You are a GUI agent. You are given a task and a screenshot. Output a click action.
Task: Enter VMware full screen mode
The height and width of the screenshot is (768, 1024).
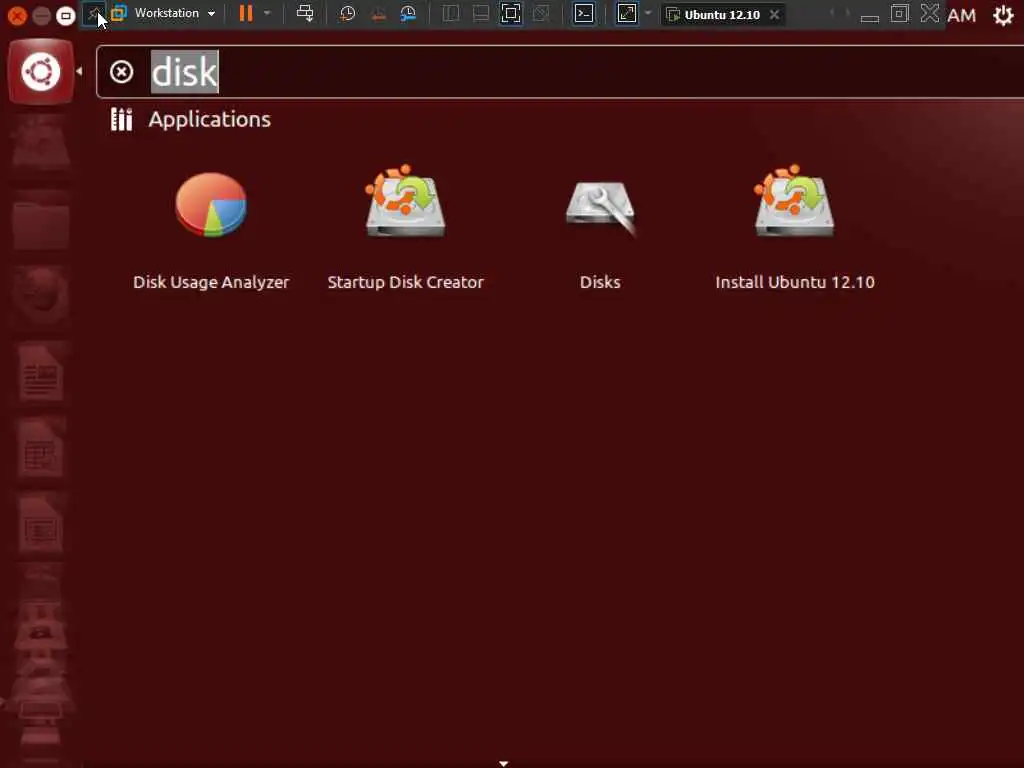pos(511,14)
